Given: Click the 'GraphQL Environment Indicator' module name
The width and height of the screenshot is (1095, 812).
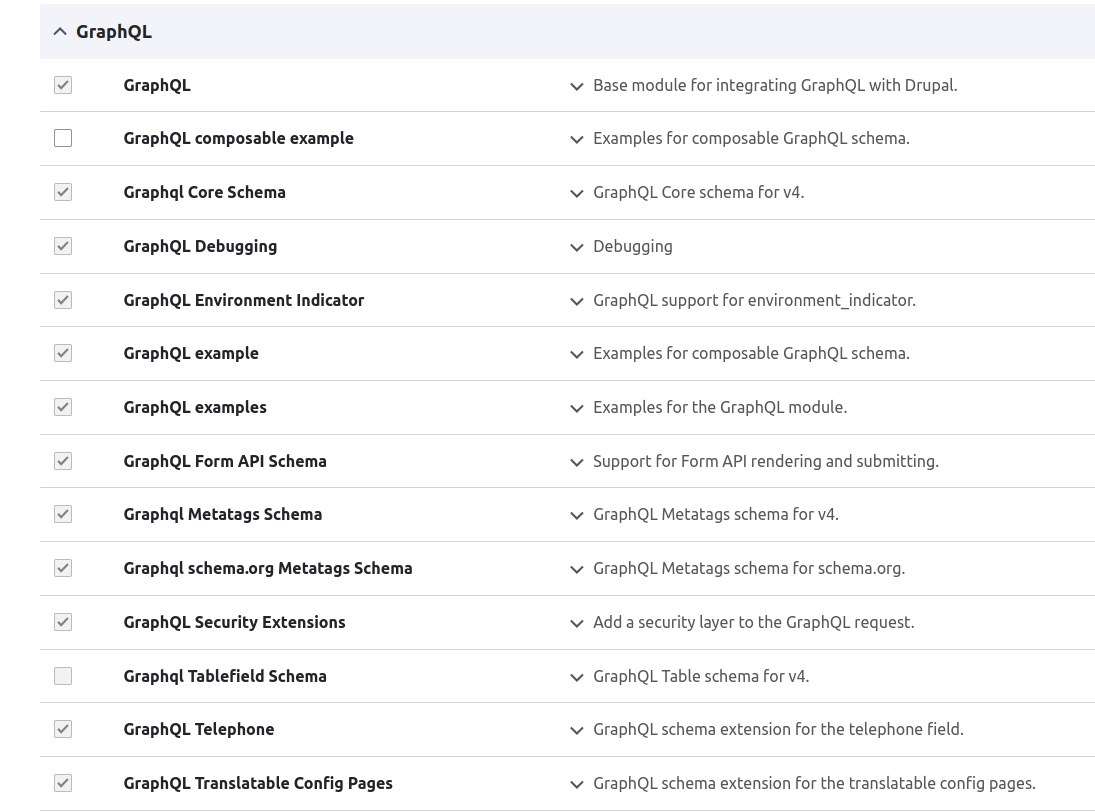Looking at the screenshot, I should (244, 300).
